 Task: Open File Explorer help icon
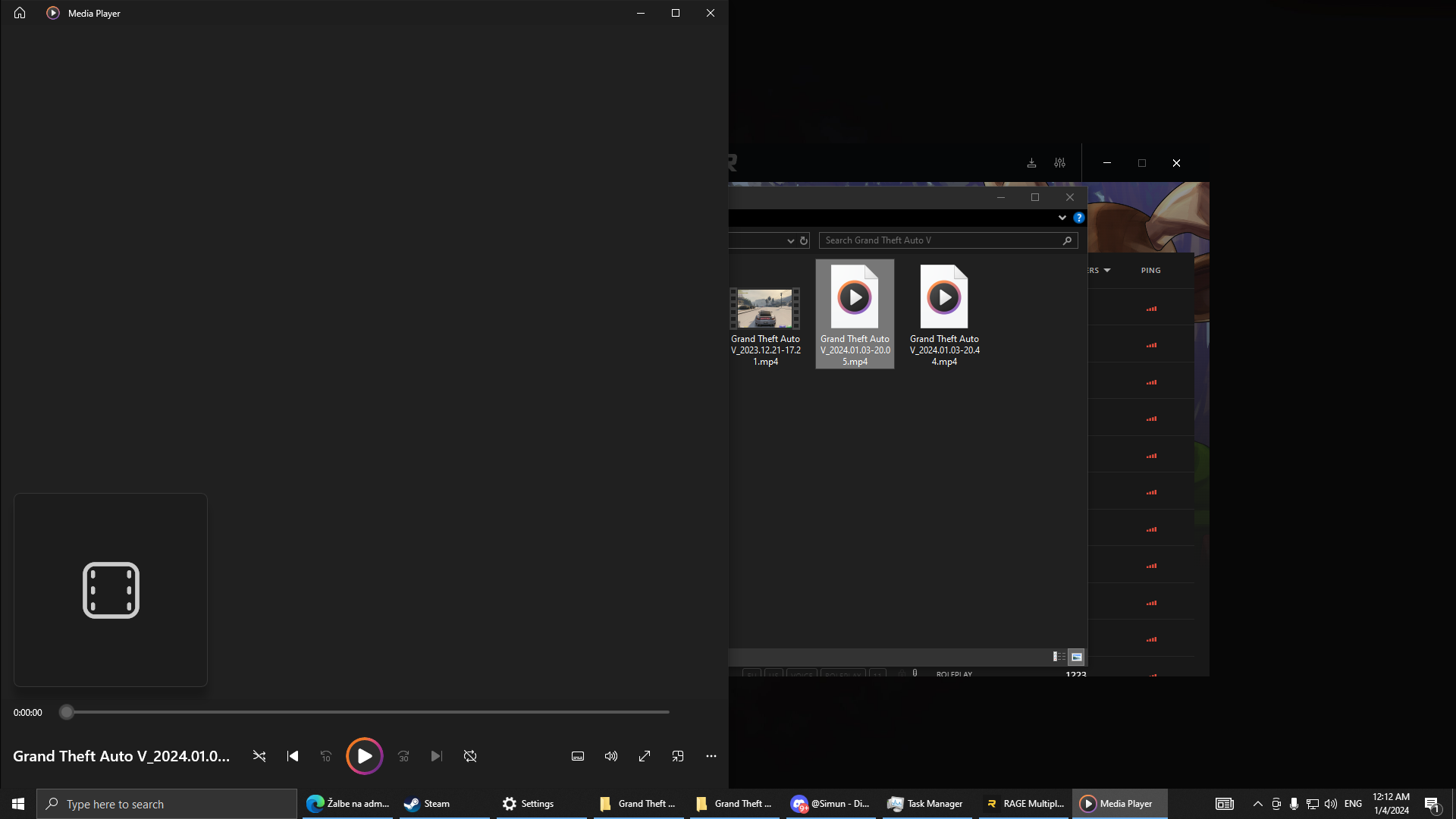(1078, 218)
